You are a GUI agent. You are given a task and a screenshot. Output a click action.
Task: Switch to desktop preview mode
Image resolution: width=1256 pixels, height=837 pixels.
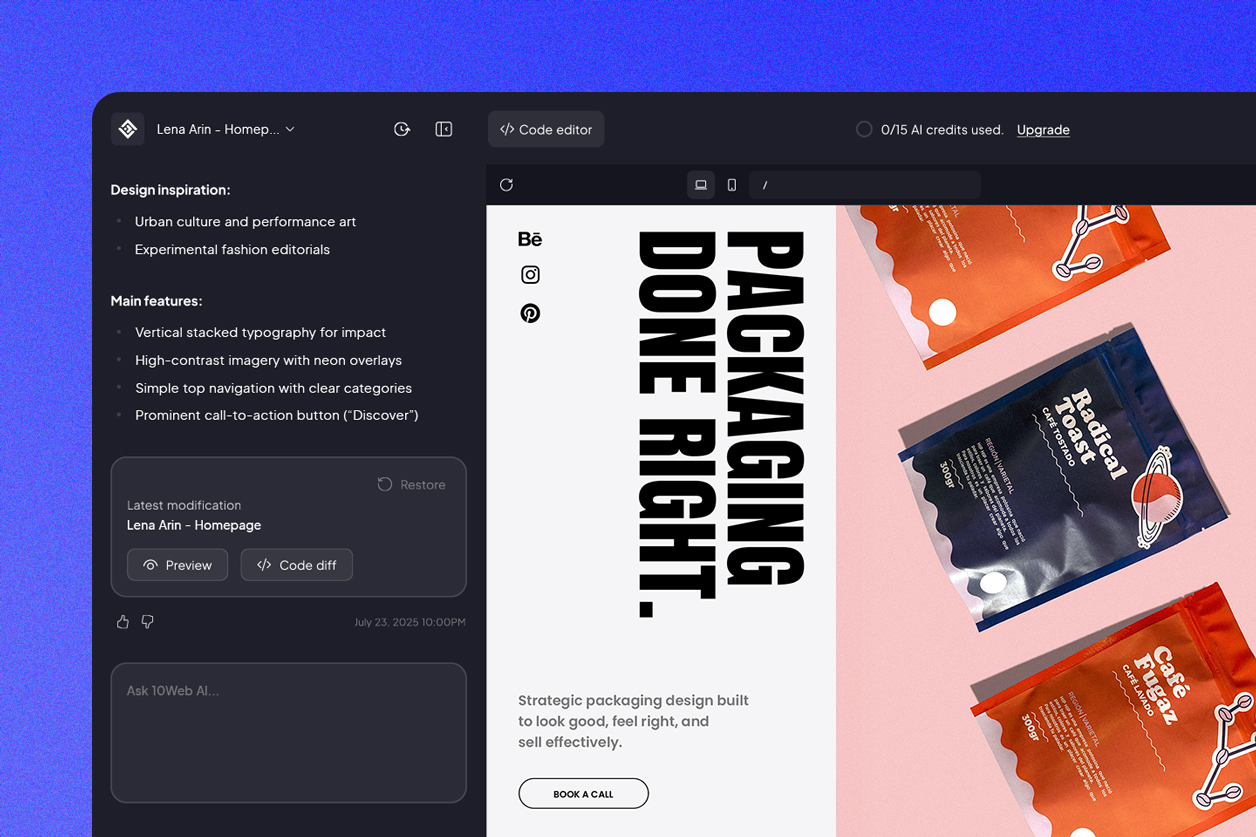pos(701,185)
